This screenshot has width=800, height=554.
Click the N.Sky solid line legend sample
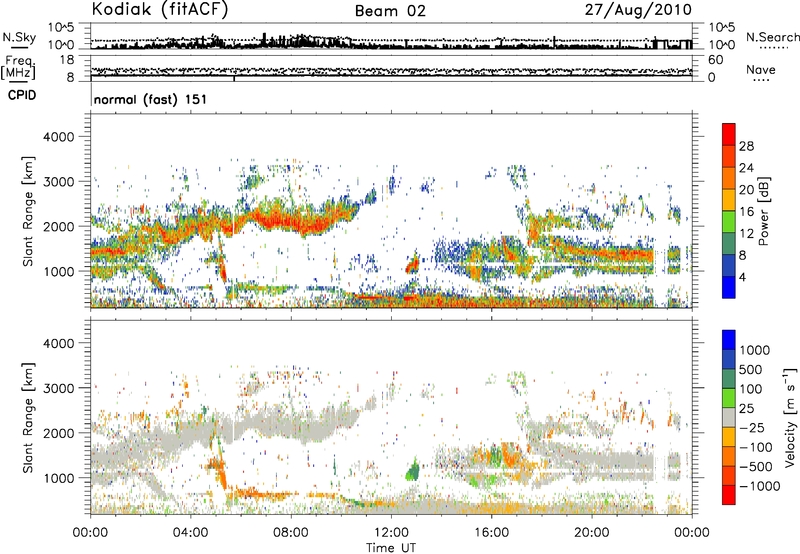(19, 47)
